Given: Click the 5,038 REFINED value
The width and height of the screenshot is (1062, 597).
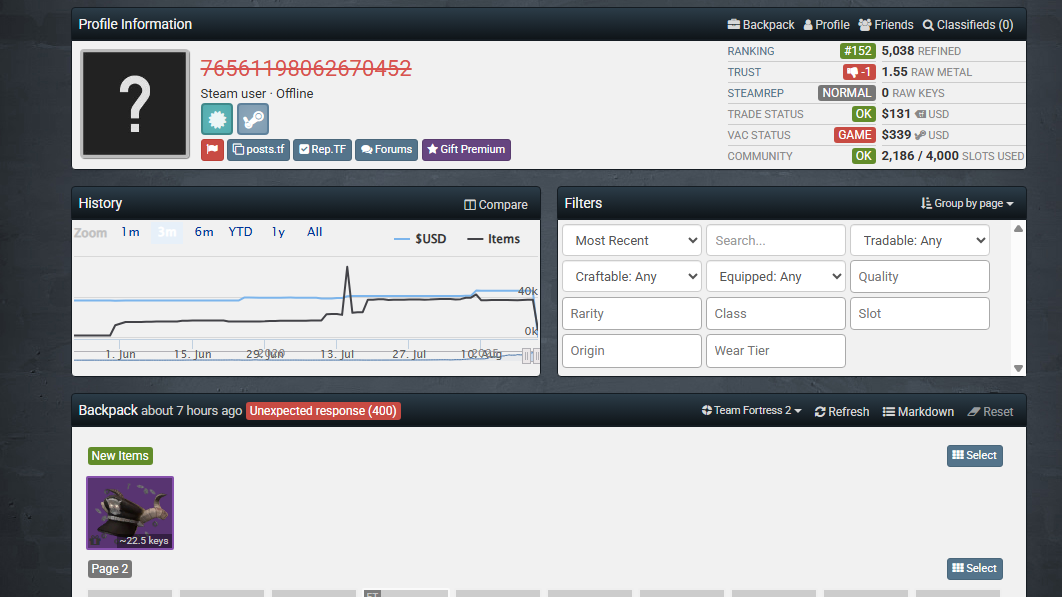Looking at the screenshot, I should coord(921,51).
